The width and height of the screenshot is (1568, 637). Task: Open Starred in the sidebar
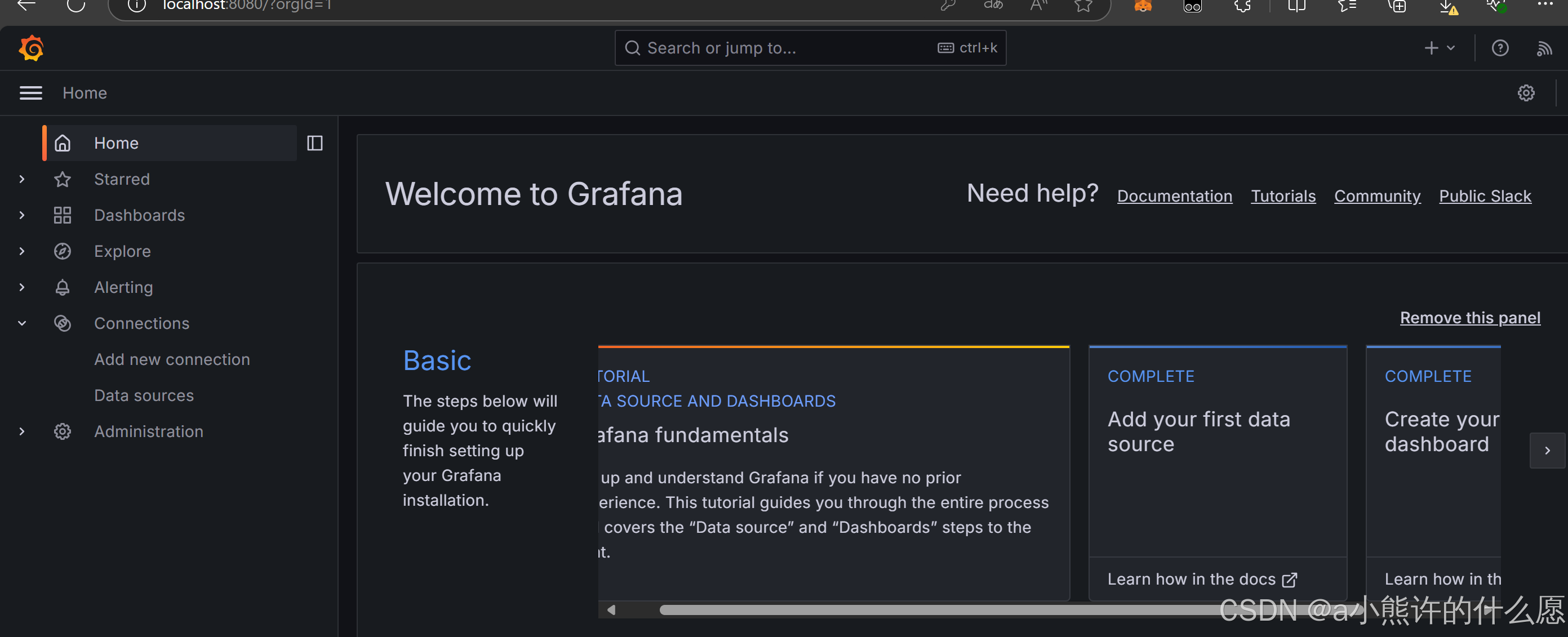click(x=122, y=179)
